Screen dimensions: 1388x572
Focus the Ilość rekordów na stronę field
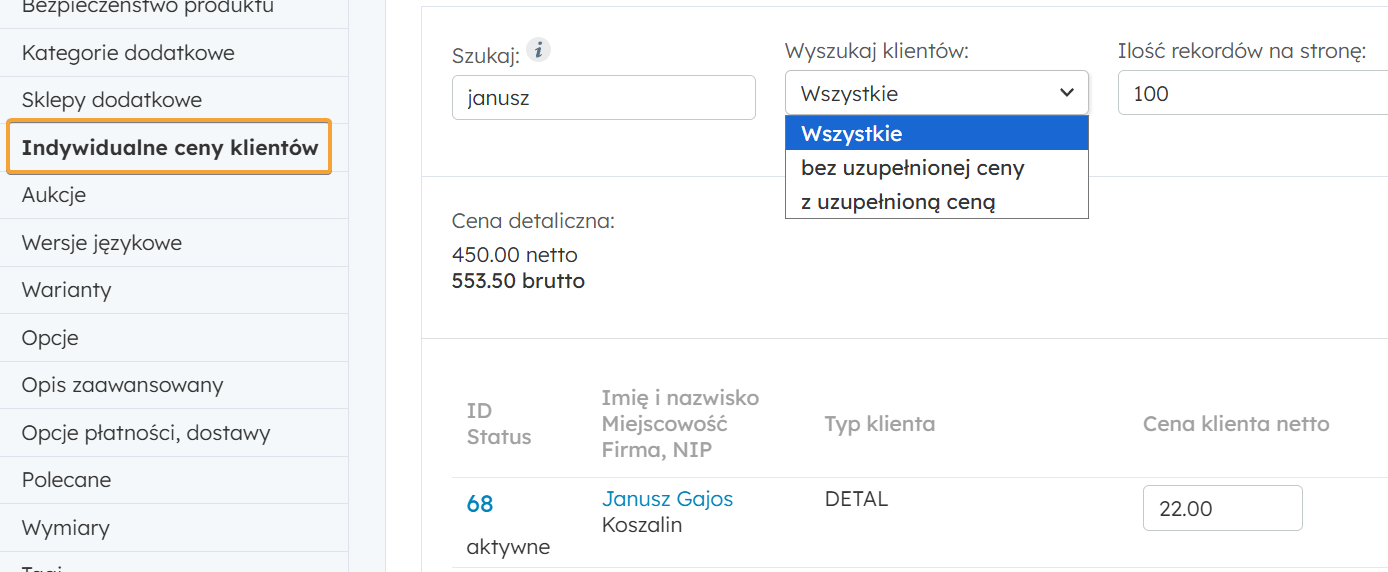coord(1250,93)
